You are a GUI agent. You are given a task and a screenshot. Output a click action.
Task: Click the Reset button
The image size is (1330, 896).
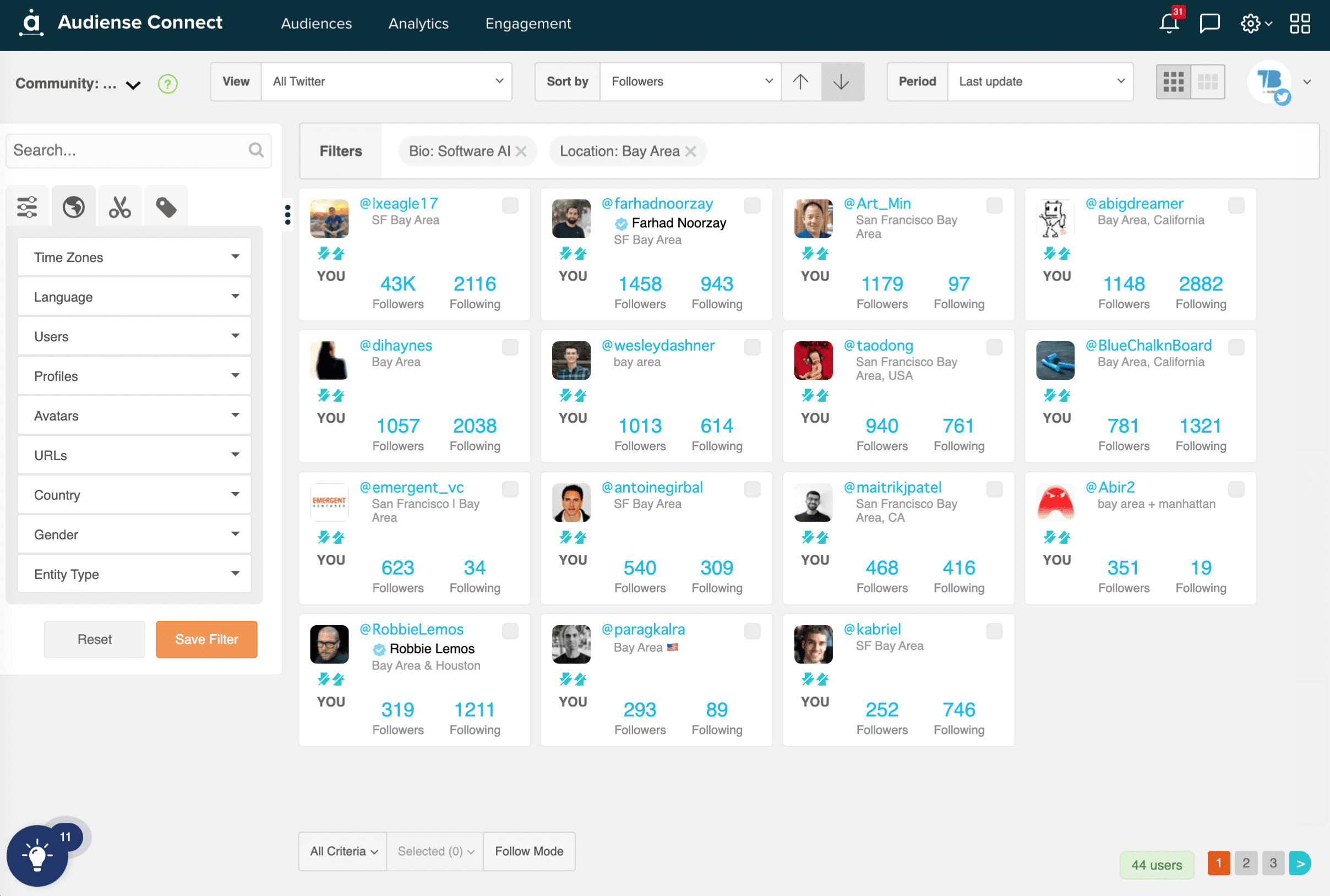(x=94, y=638)
